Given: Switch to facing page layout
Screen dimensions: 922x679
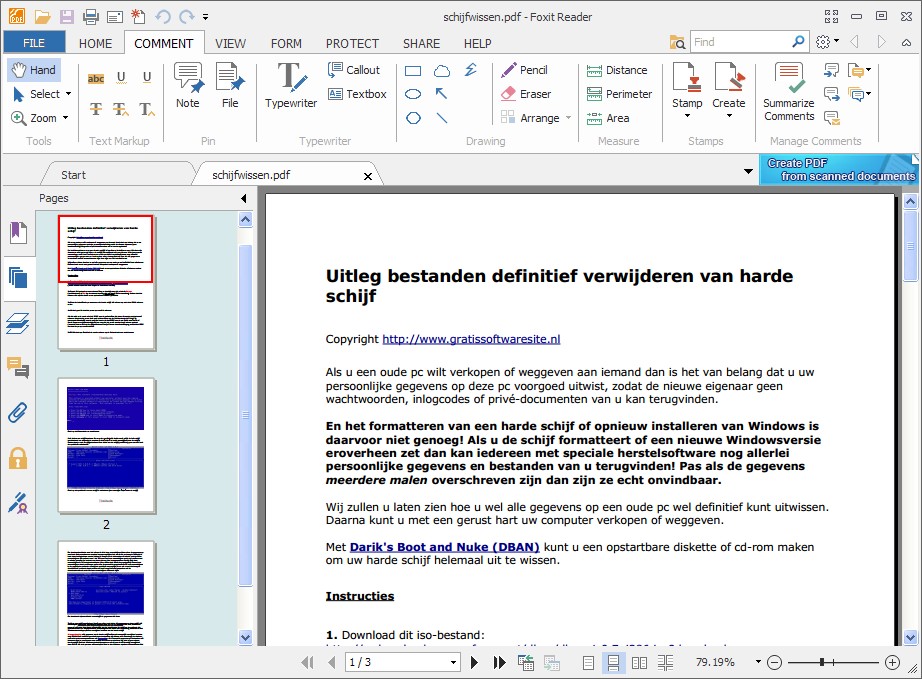Looking at the screenshot, I should point(640,662).
